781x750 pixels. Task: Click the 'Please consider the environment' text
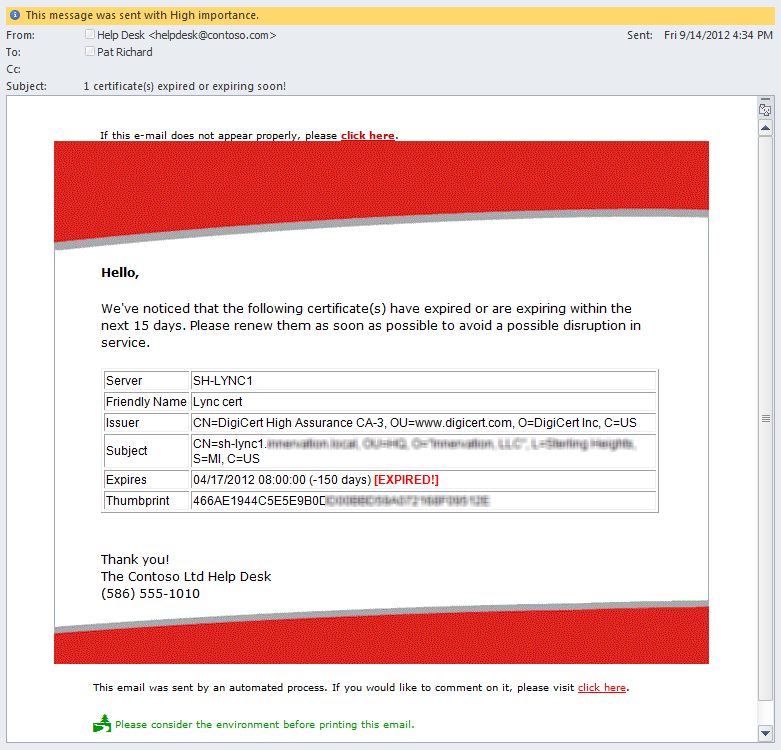(264, 725)
